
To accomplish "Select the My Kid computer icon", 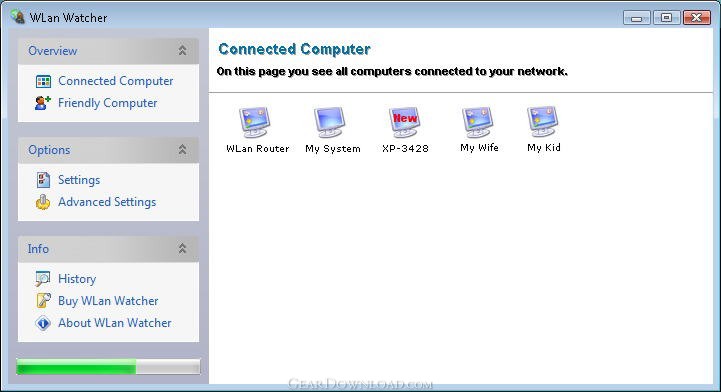I will coord(543,122).
